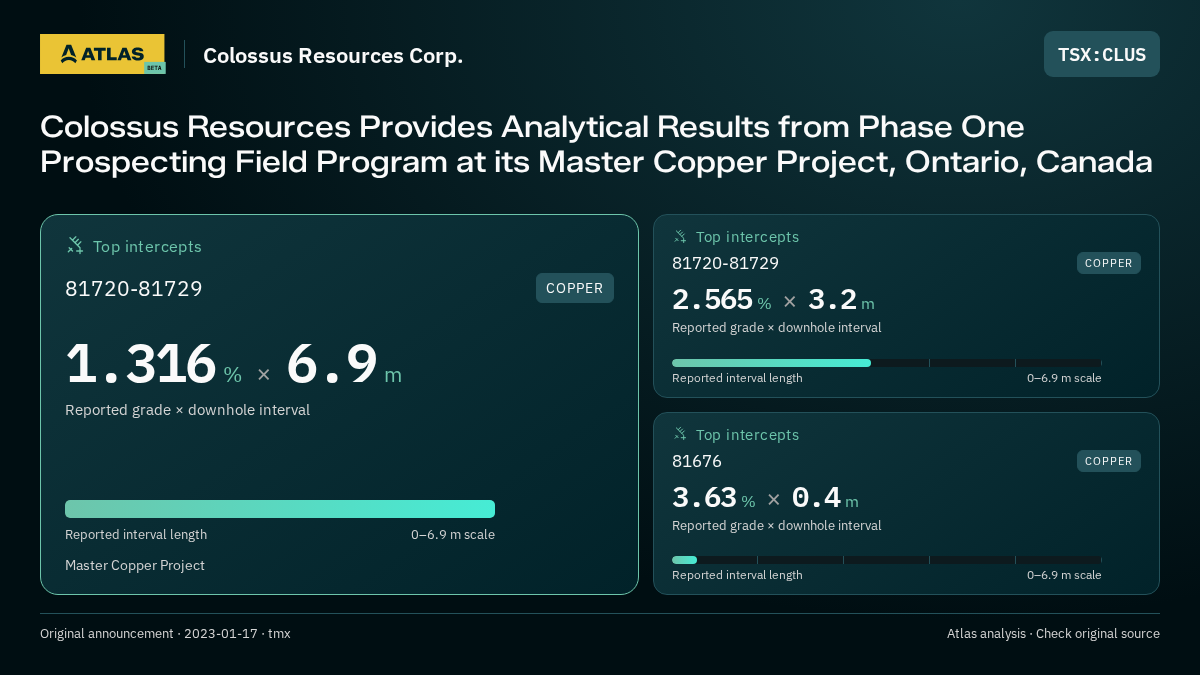This screenshot has height=675, width=1200.
Task: Click the short interval bar in the 81676 card
Action: point(684,560)
